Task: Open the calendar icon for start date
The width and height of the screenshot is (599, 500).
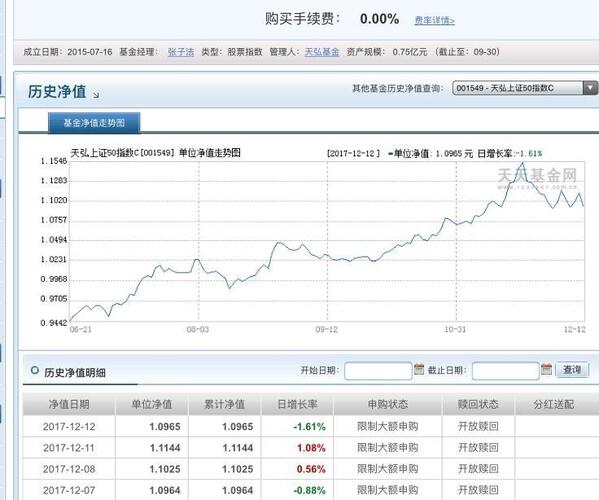Action: (419, 369)
